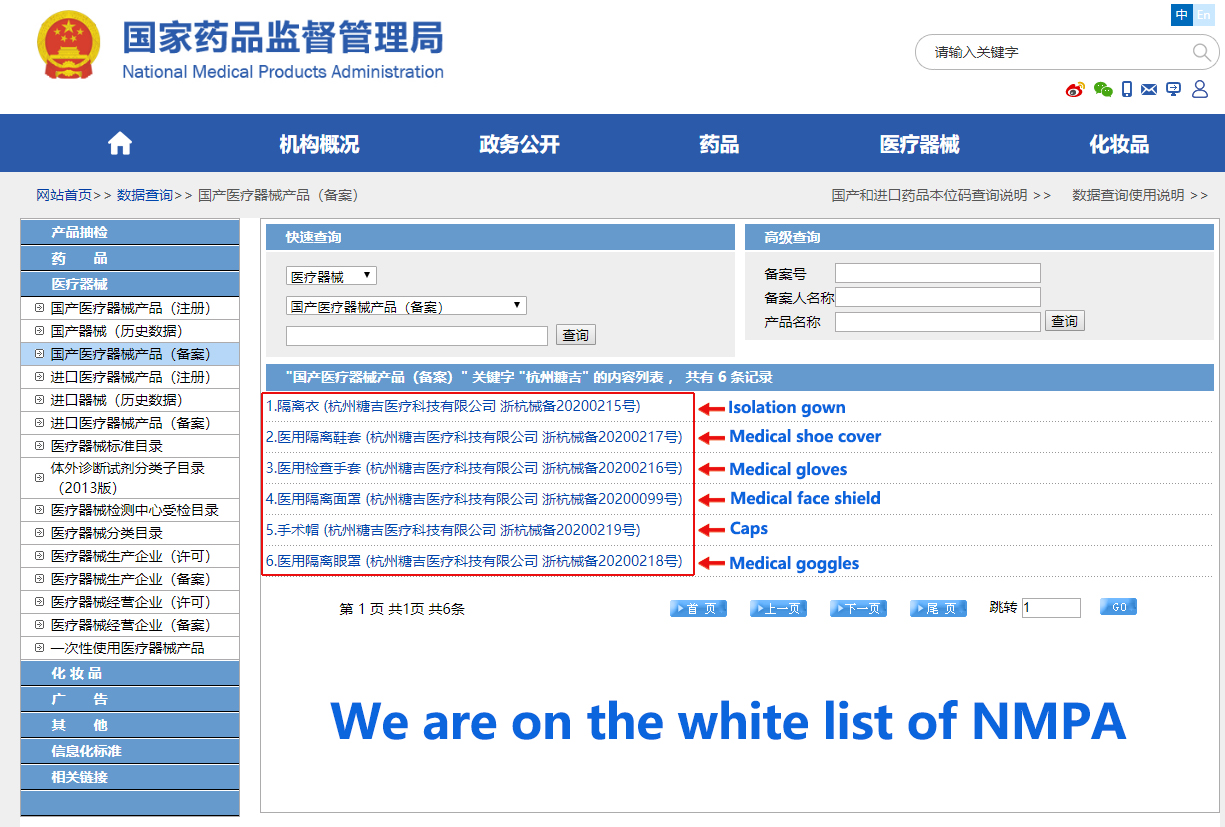Go to 下一页 next page
1225x827 pixels.
858,608
